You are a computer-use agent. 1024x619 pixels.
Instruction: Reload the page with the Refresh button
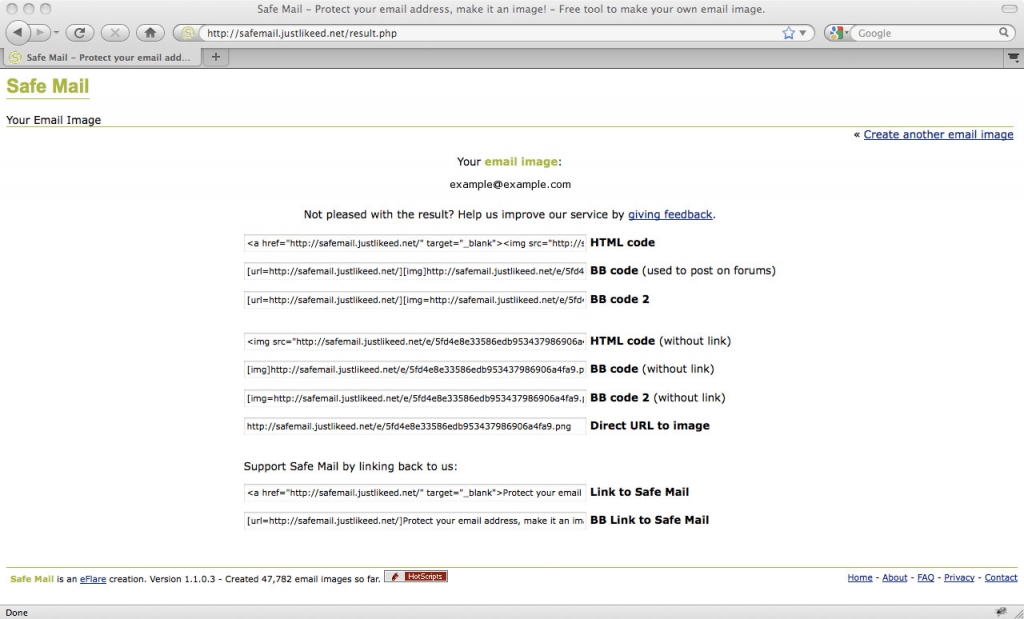point(80,33)
